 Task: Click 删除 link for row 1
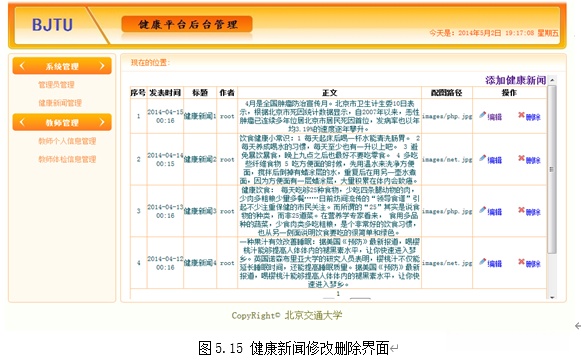(x=533, y=117)
